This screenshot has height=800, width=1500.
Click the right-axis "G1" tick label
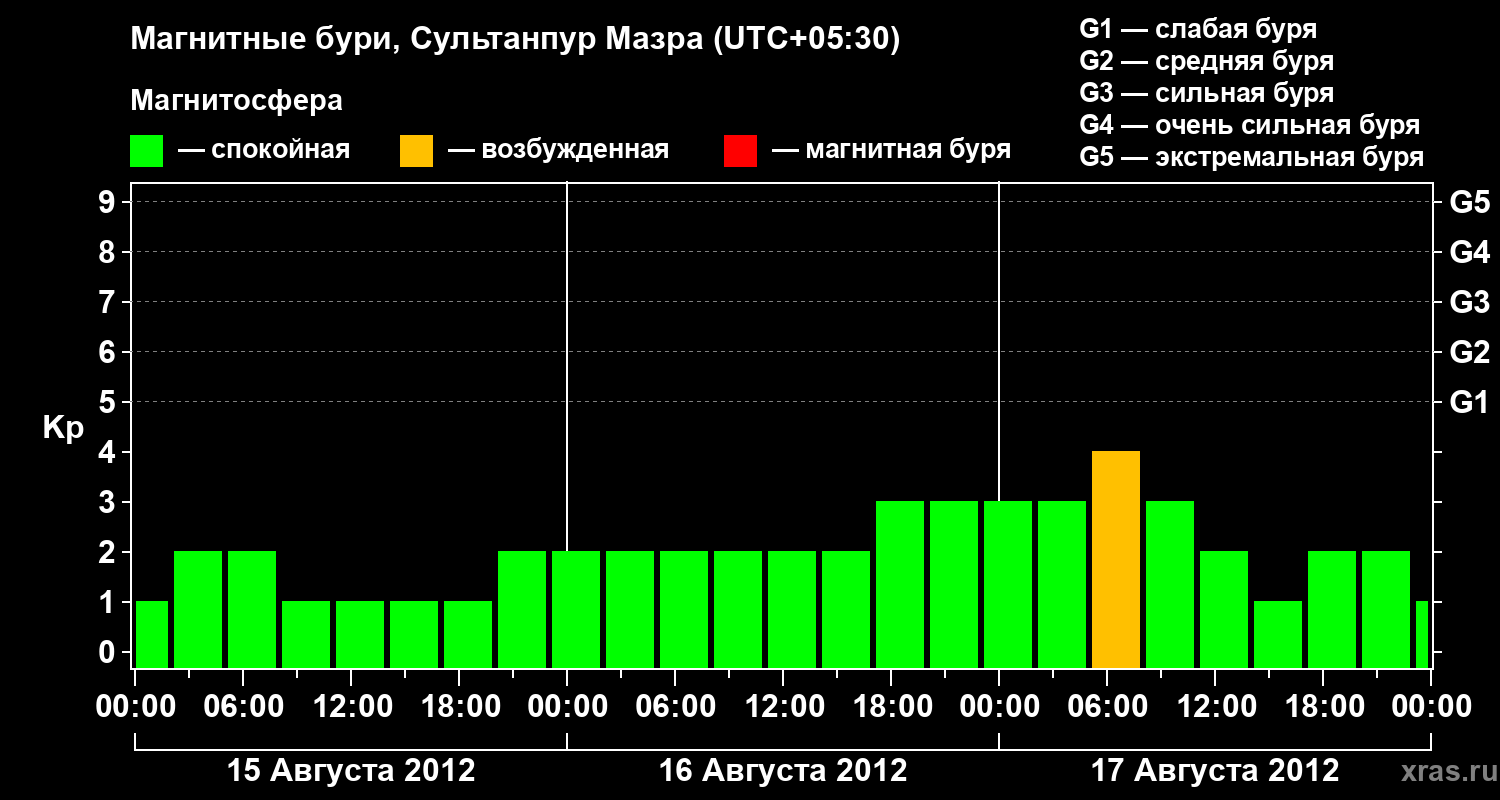click(x=1469, y=402)
